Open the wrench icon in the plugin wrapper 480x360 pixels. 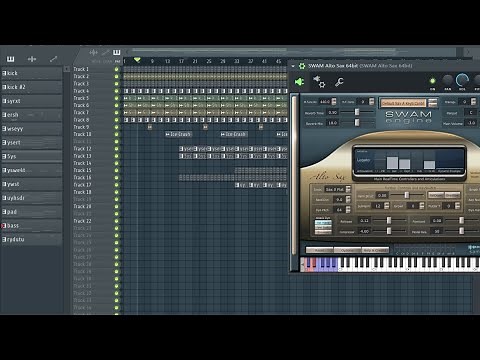tap(339, 82)
